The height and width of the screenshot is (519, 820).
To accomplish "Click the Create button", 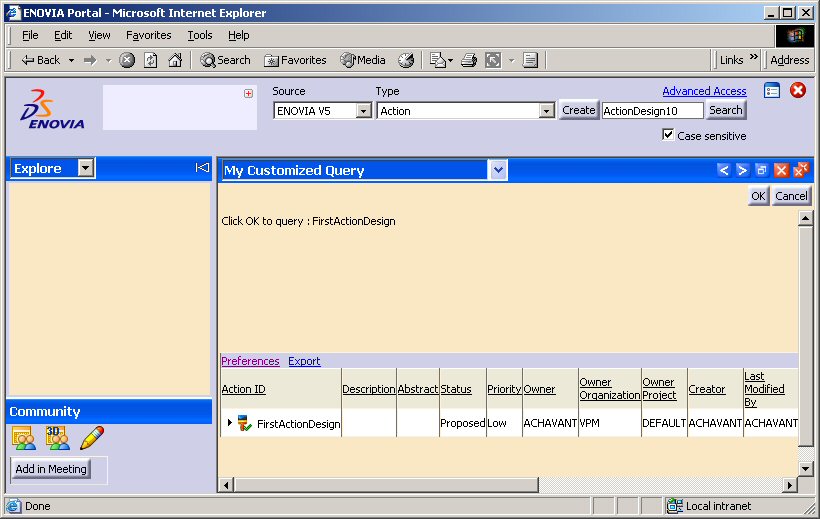I will click(578, 110).
